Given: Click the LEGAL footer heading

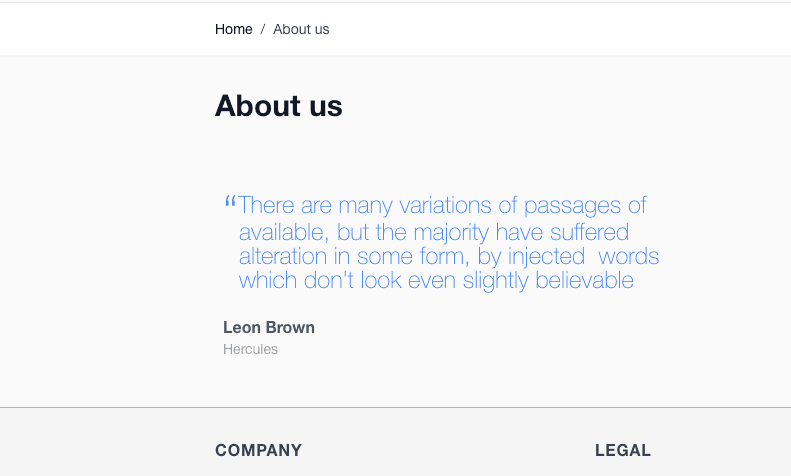Looking at the screenshot, I should [623, 450].
